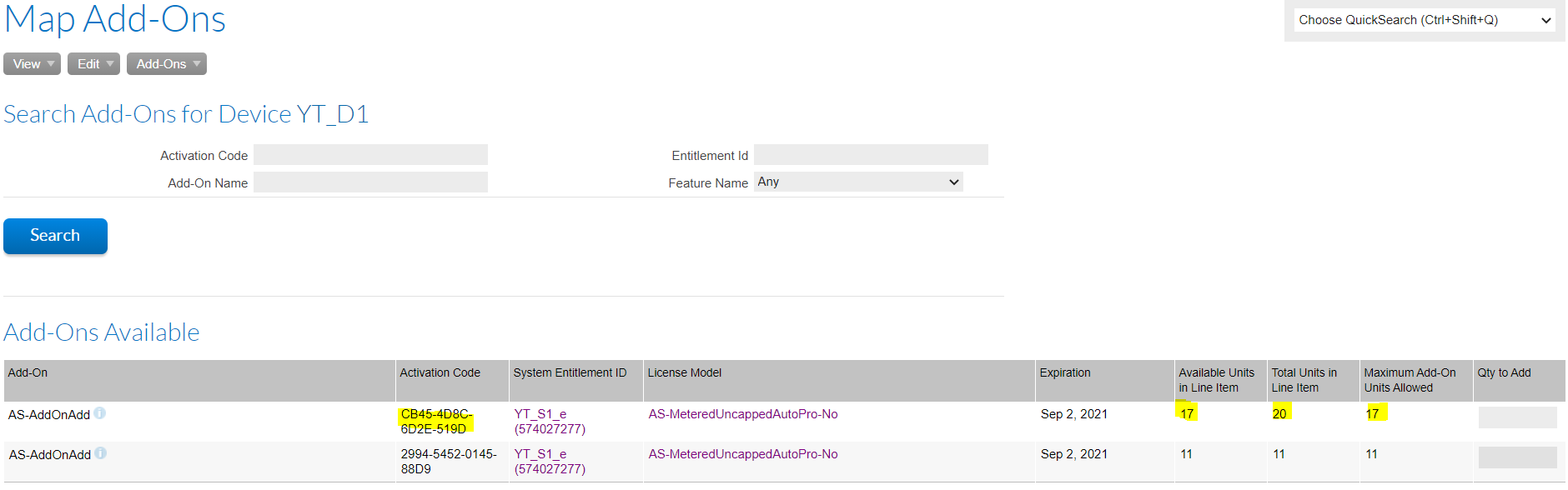
Task: Open the View dropdown menu
Action: 32,64
